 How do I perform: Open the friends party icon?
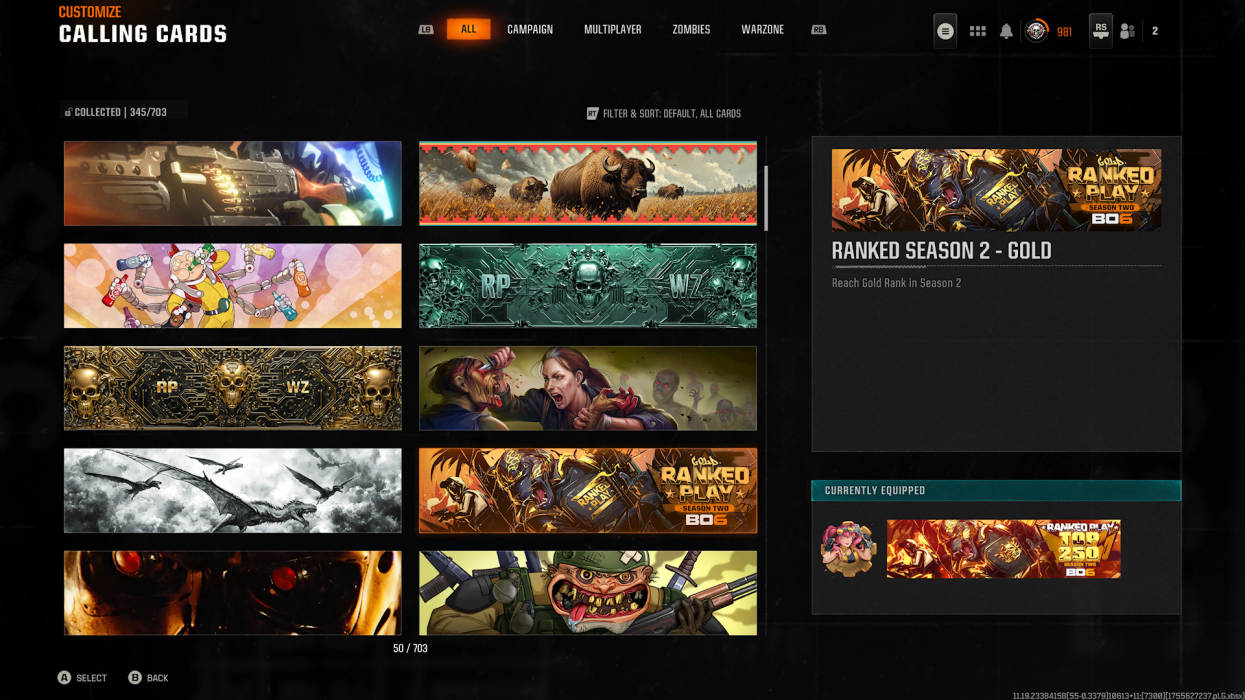coord(1128,31)
